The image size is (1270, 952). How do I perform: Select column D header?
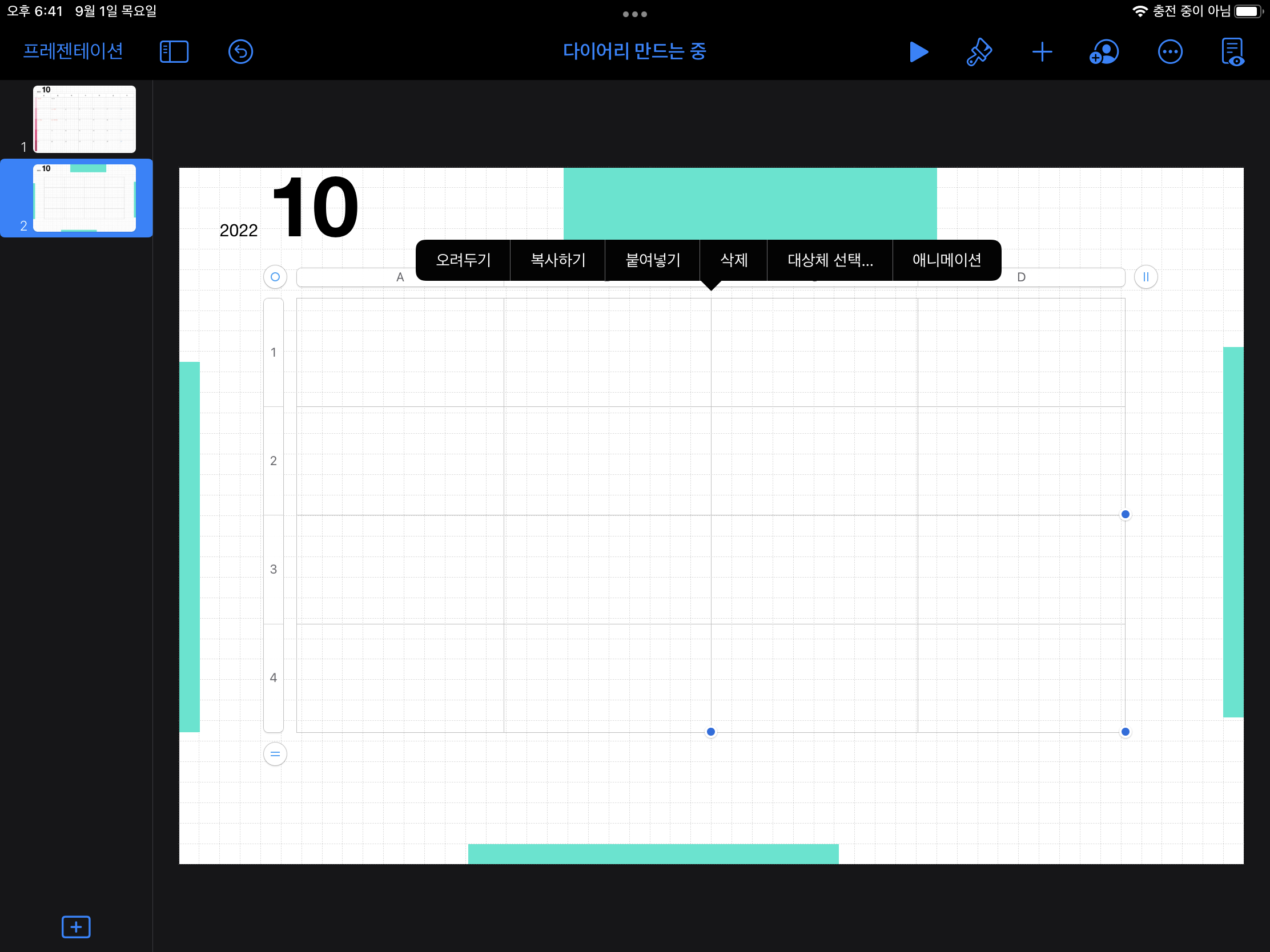pyautogui.click(x=1021, y=277)
